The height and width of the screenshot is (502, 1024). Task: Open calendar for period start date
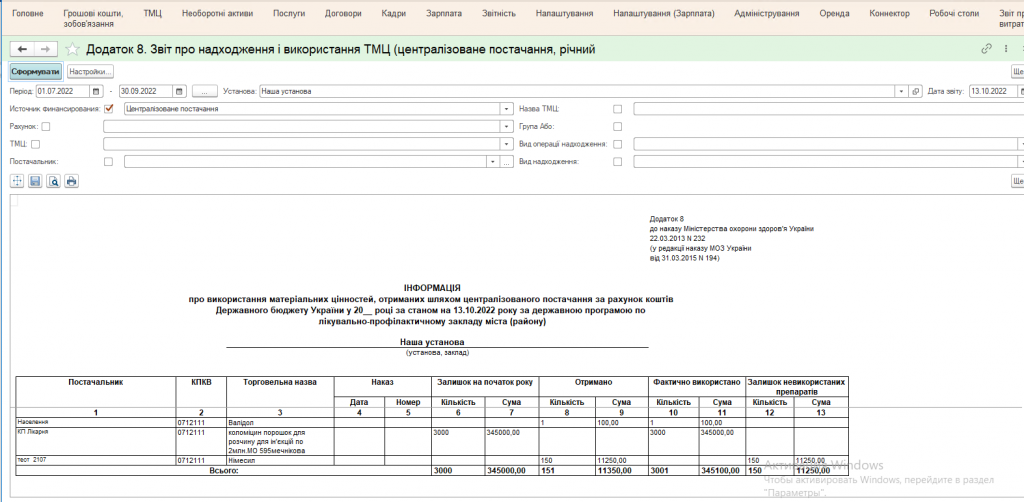(x=98, y=91)
